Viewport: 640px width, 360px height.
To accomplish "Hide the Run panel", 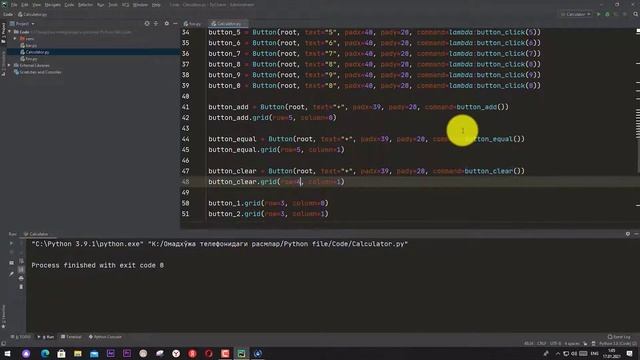I will coord(636,234).
